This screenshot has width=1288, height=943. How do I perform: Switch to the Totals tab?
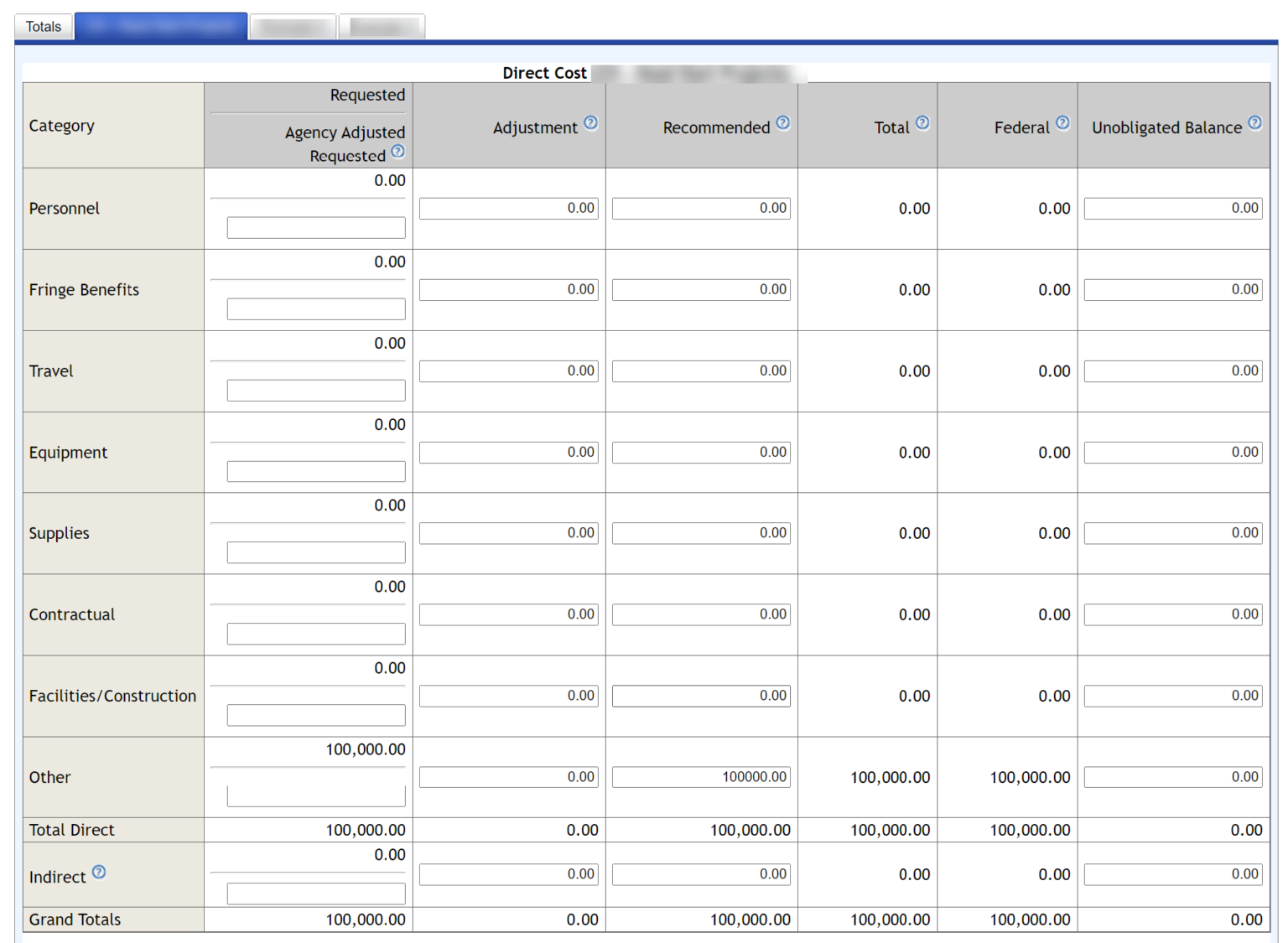click(x=44, y=27)
